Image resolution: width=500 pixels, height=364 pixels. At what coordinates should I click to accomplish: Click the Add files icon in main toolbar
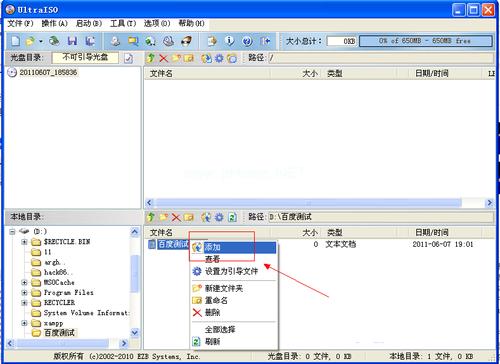[212, 41]
